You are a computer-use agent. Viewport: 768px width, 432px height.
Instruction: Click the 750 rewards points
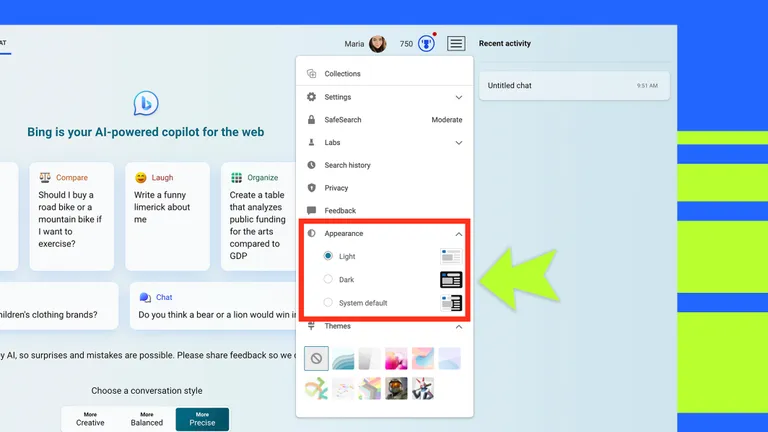(x=406, y=44)
